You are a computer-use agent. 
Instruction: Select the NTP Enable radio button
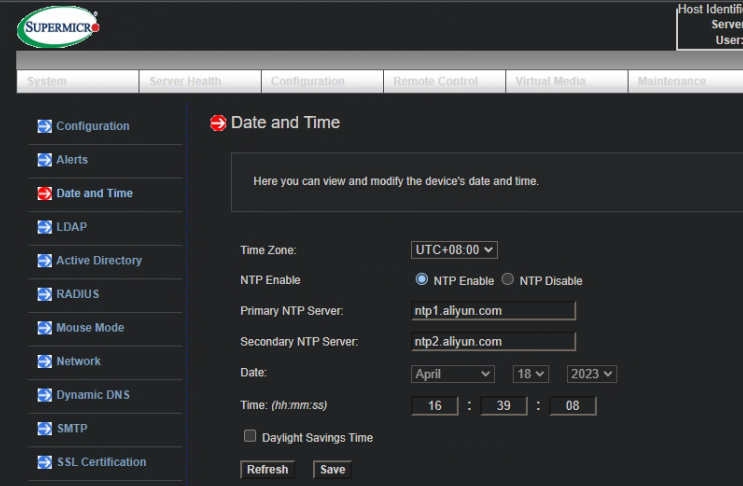point(421,279)
